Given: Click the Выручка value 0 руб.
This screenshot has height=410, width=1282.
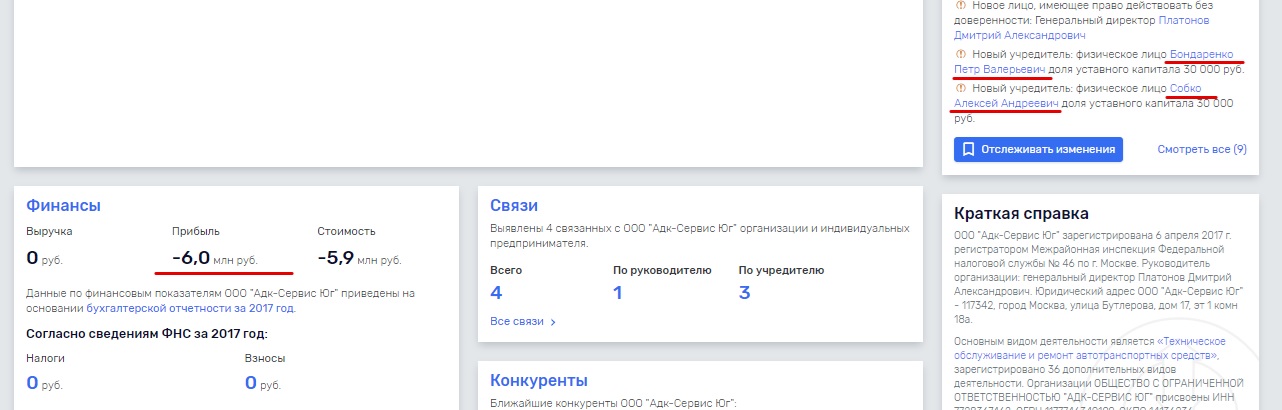Looking at the screenshot, I should coord(46,258).
